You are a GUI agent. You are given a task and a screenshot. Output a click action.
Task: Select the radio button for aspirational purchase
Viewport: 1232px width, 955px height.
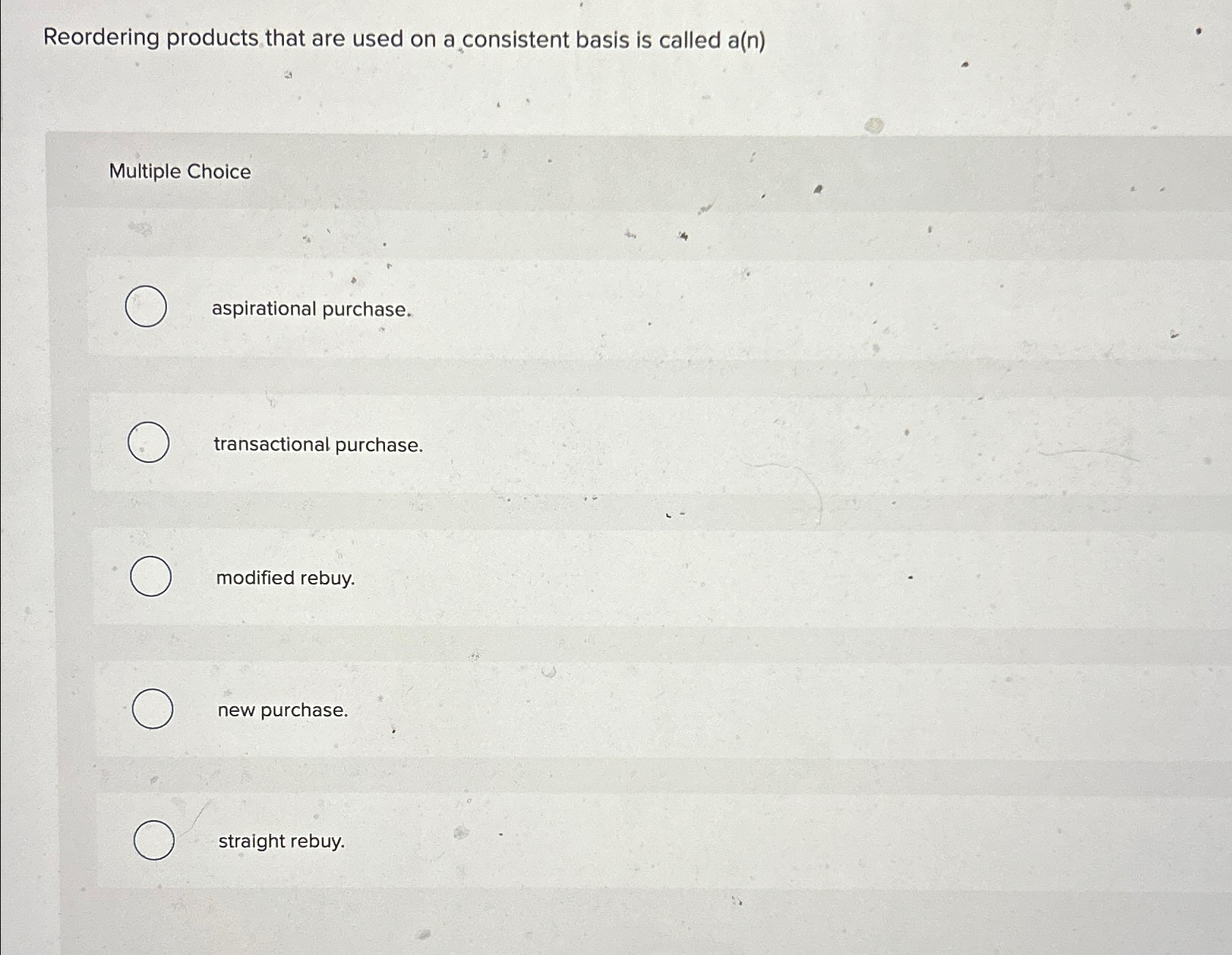pos(146,308)
